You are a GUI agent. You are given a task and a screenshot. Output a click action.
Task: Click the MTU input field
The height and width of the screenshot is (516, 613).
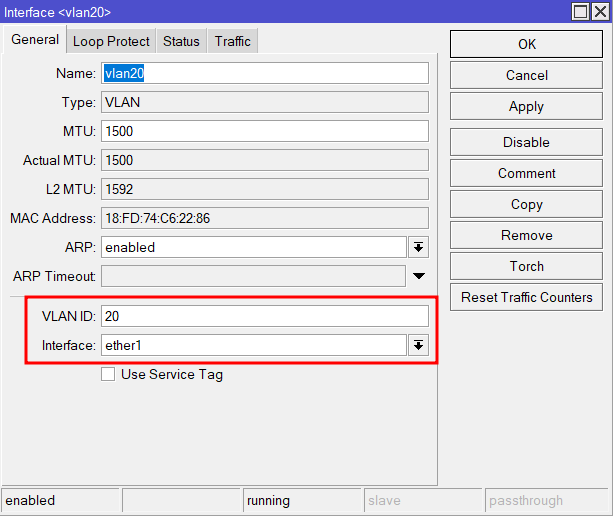click(264, 131)
